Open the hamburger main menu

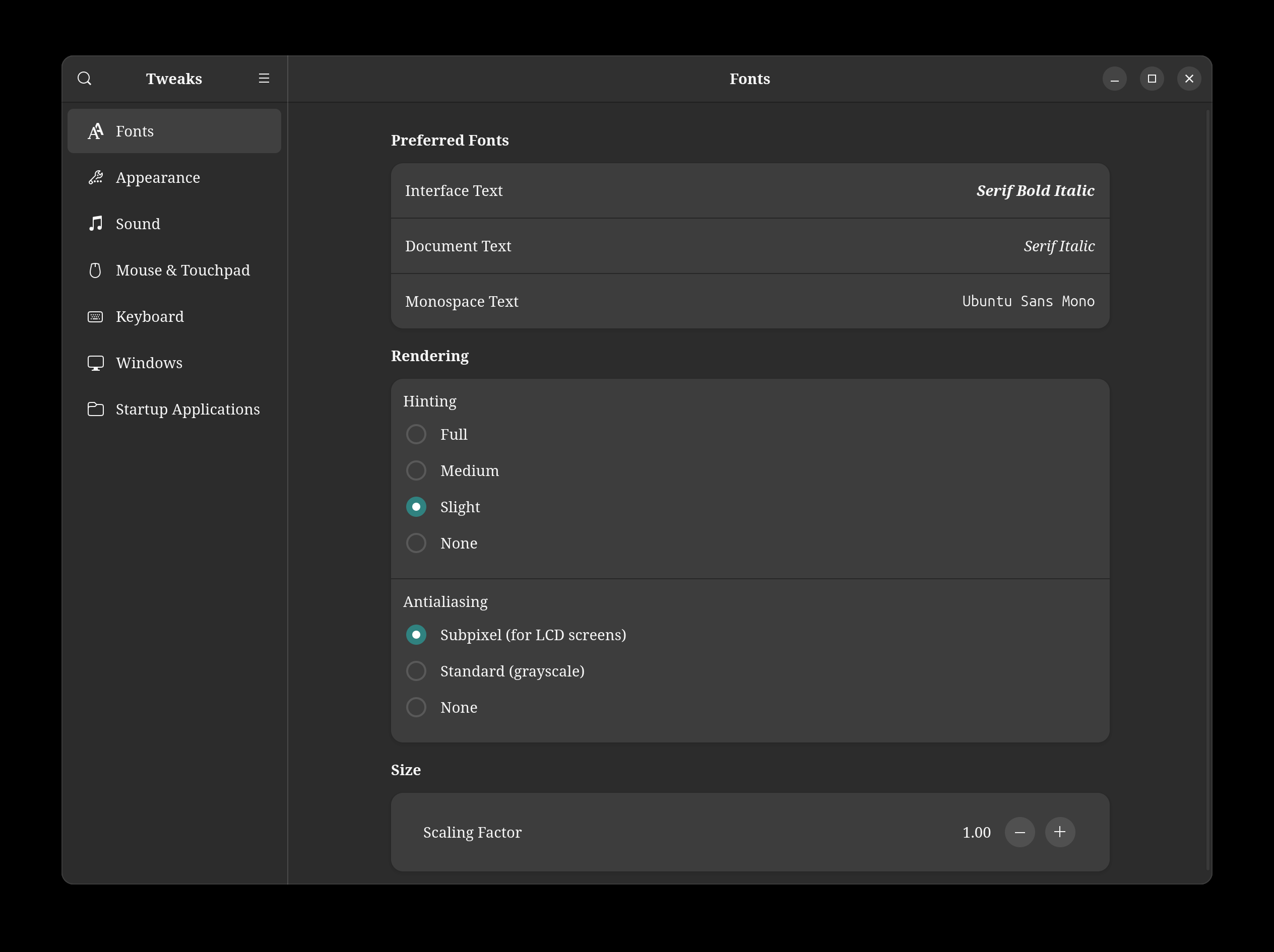(264, 78)
